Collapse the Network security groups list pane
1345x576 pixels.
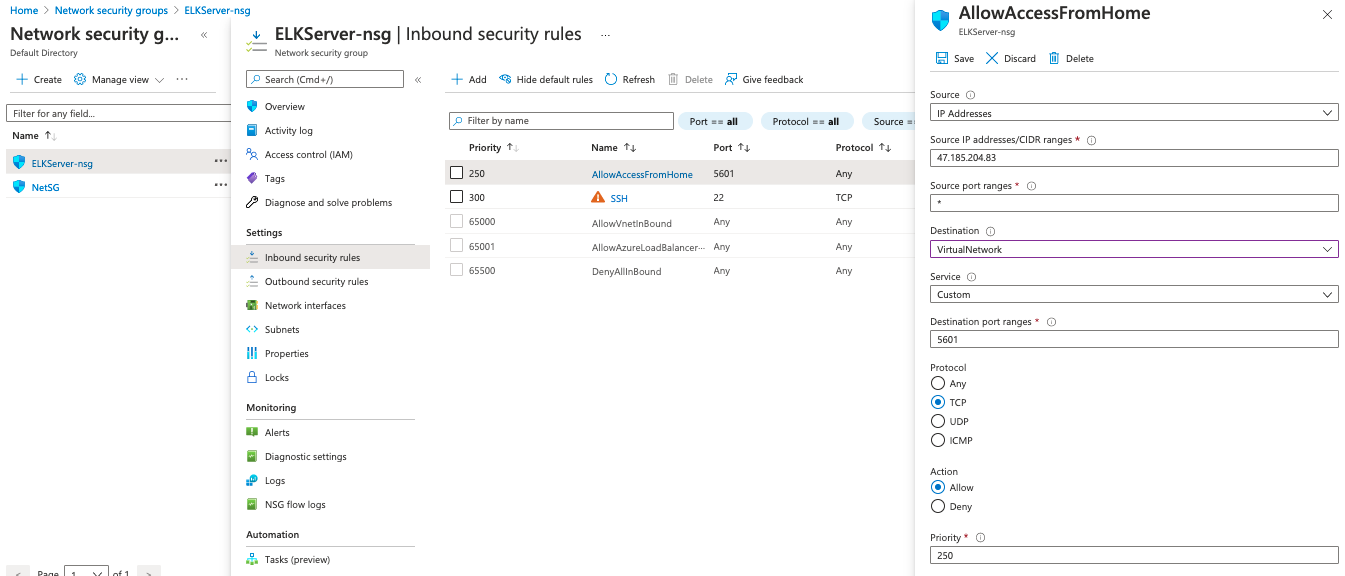(x=204, y=34)
